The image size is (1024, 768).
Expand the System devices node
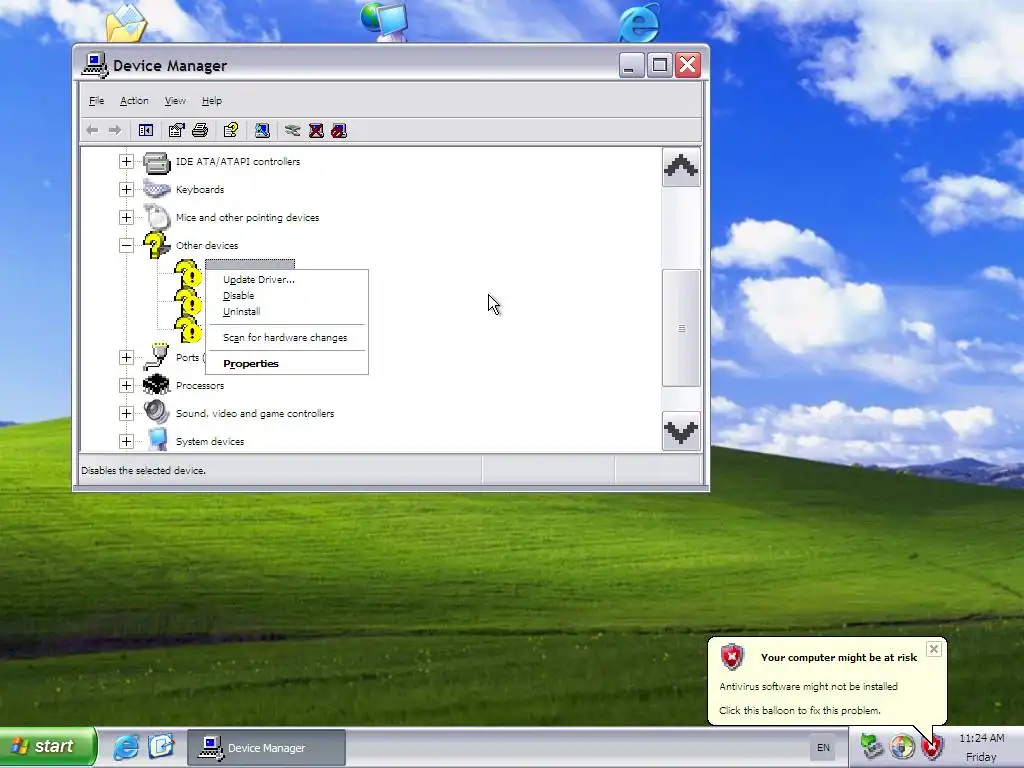(x=127, y=441)
